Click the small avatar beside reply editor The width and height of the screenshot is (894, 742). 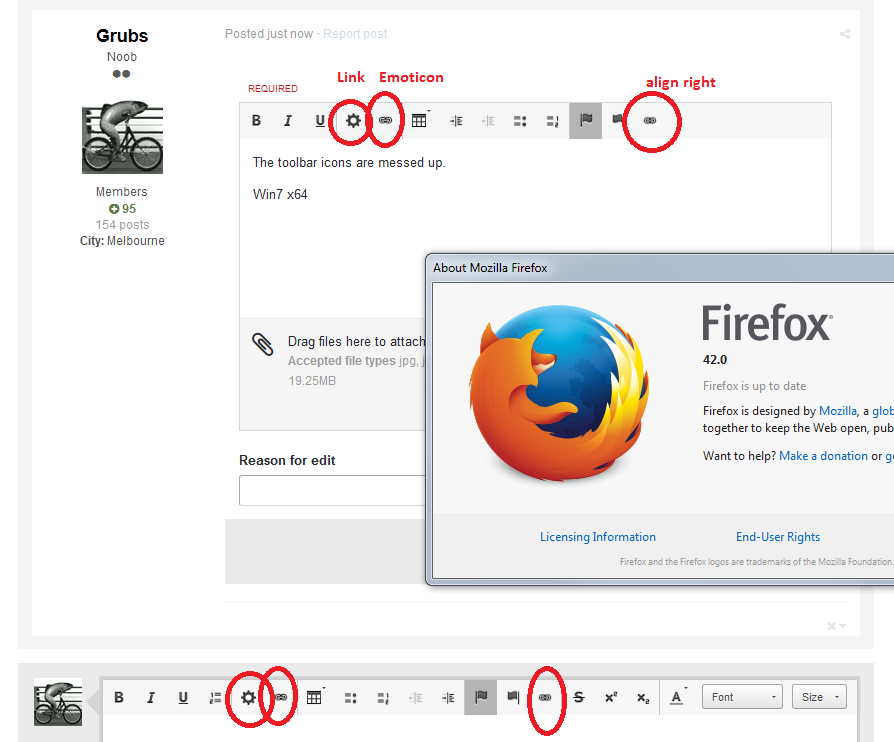[x=58, y=702]
